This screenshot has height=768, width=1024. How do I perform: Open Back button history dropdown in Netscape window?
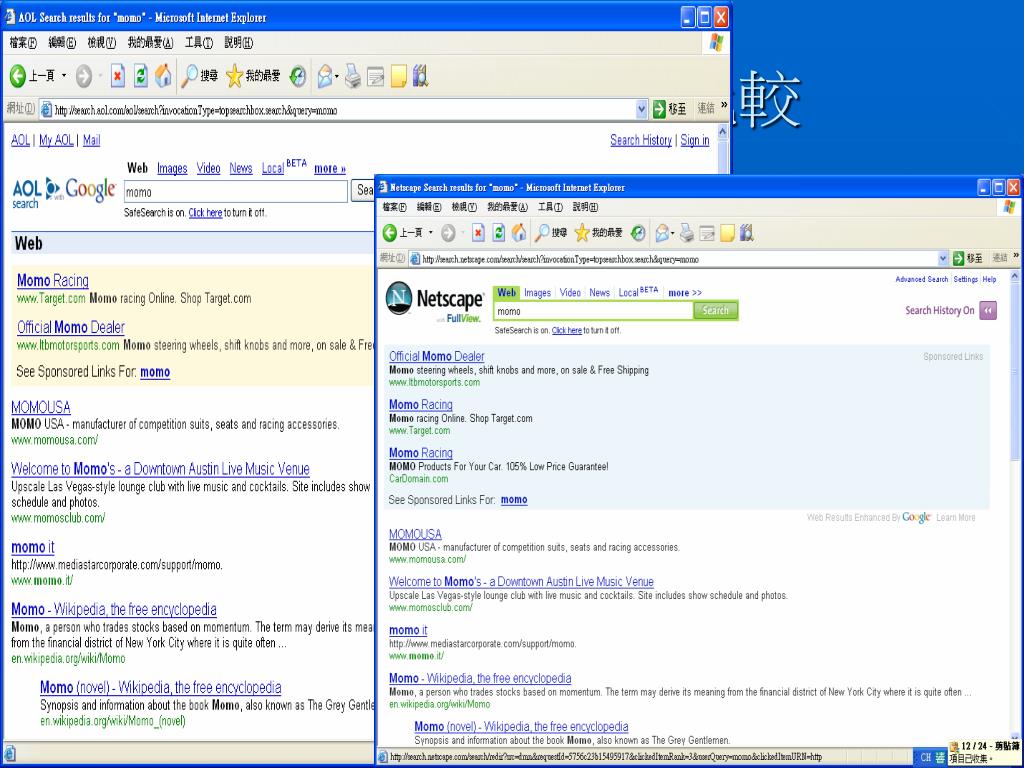point(430,232)
